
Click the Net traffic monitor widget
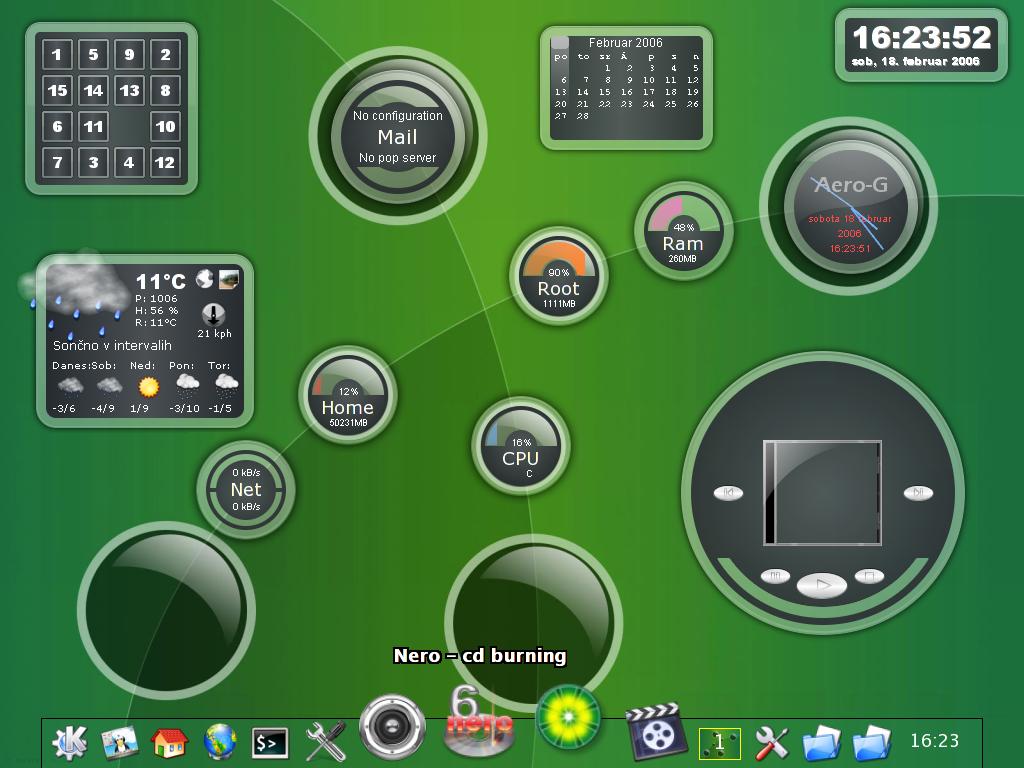point(246,490)
